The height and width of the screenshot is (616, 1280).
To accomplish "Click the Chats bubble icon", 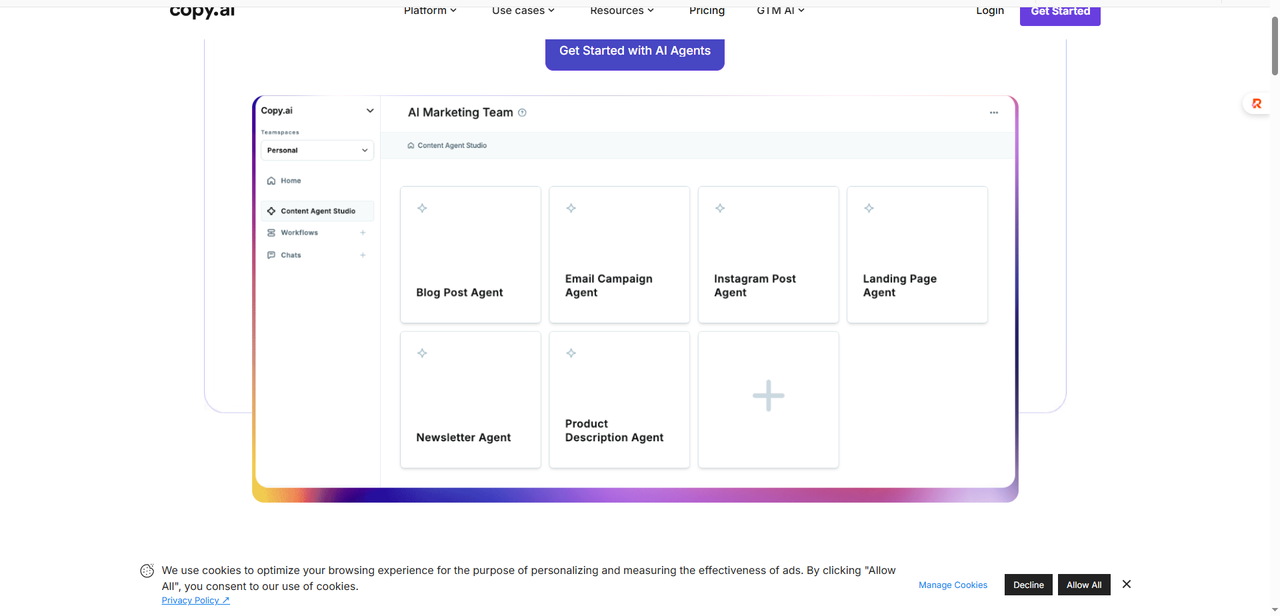I will click(271, 255).
